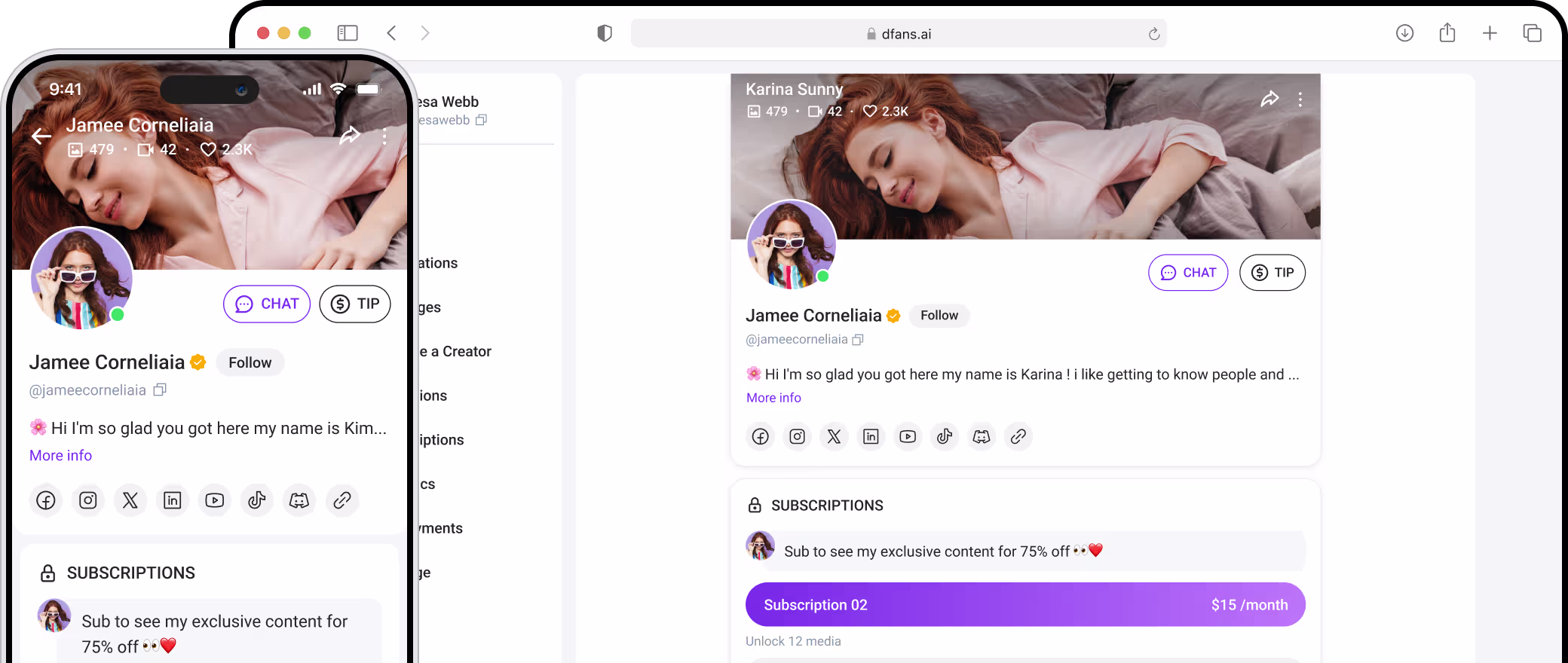Click Follow button on desktop profile

tap(939, 316)
